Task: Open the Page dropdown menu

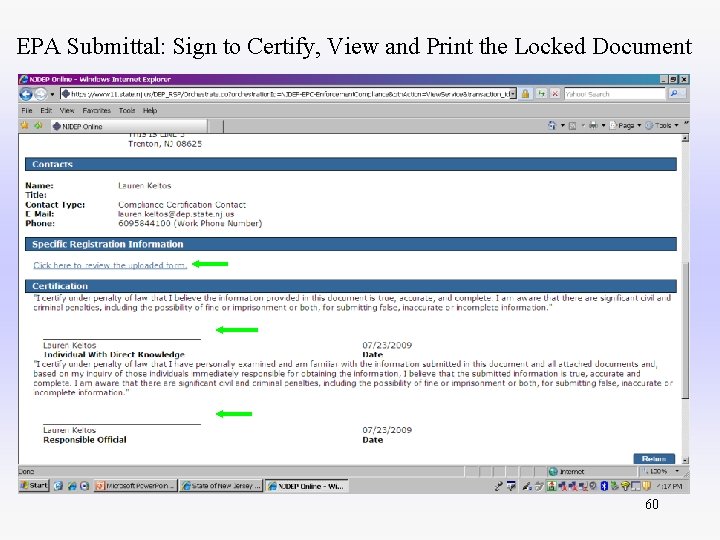Action: pos(625,125)
